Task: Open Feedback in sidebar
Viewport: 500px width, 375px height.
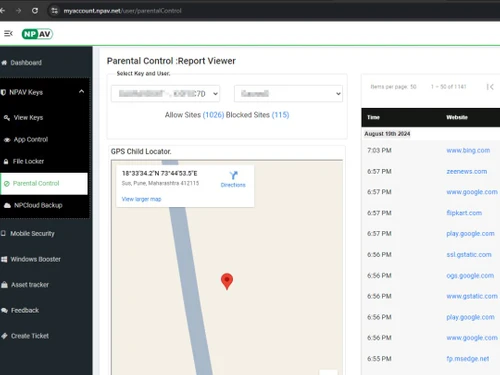Action: [25, 311]
